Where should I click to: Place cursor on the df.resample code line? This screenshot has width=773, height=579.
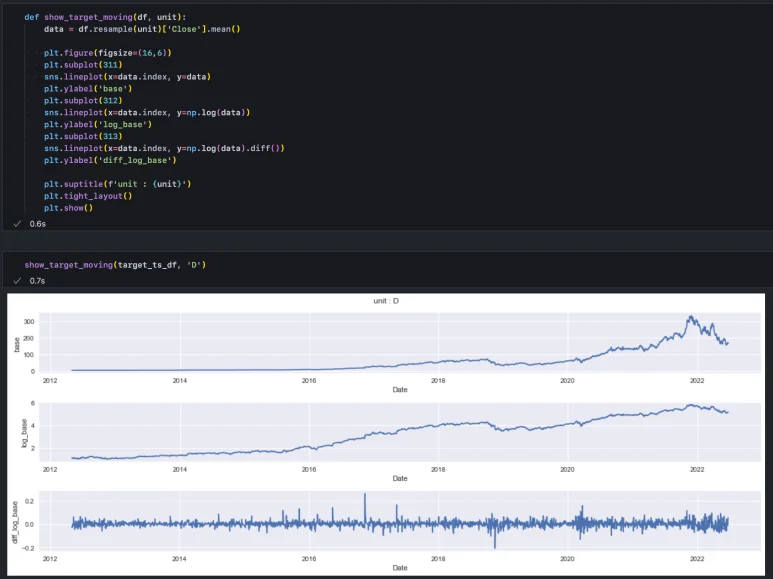point(142,29)
